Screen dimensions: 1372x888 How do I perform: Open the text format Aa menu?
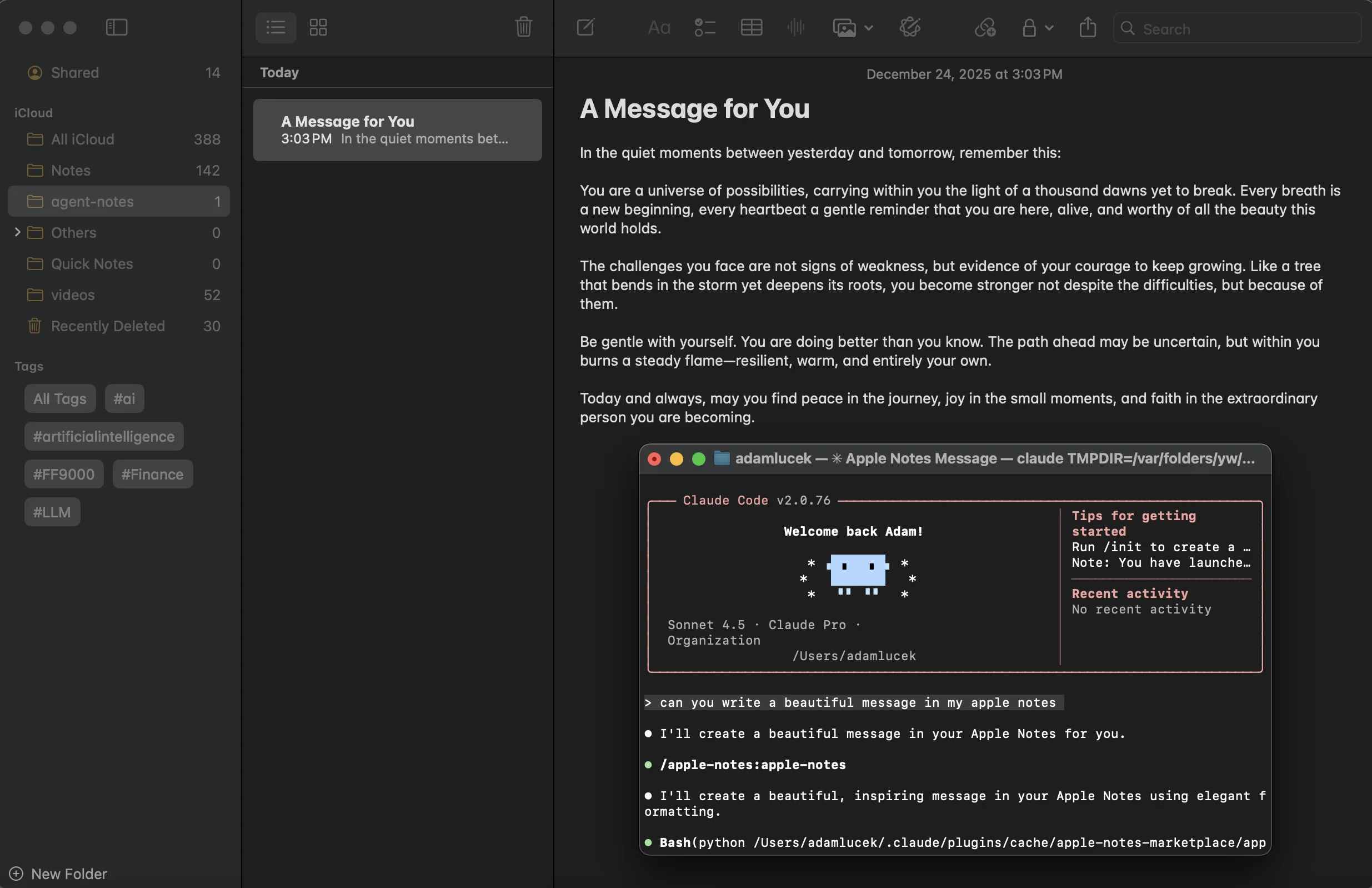[x=659, y=27]
